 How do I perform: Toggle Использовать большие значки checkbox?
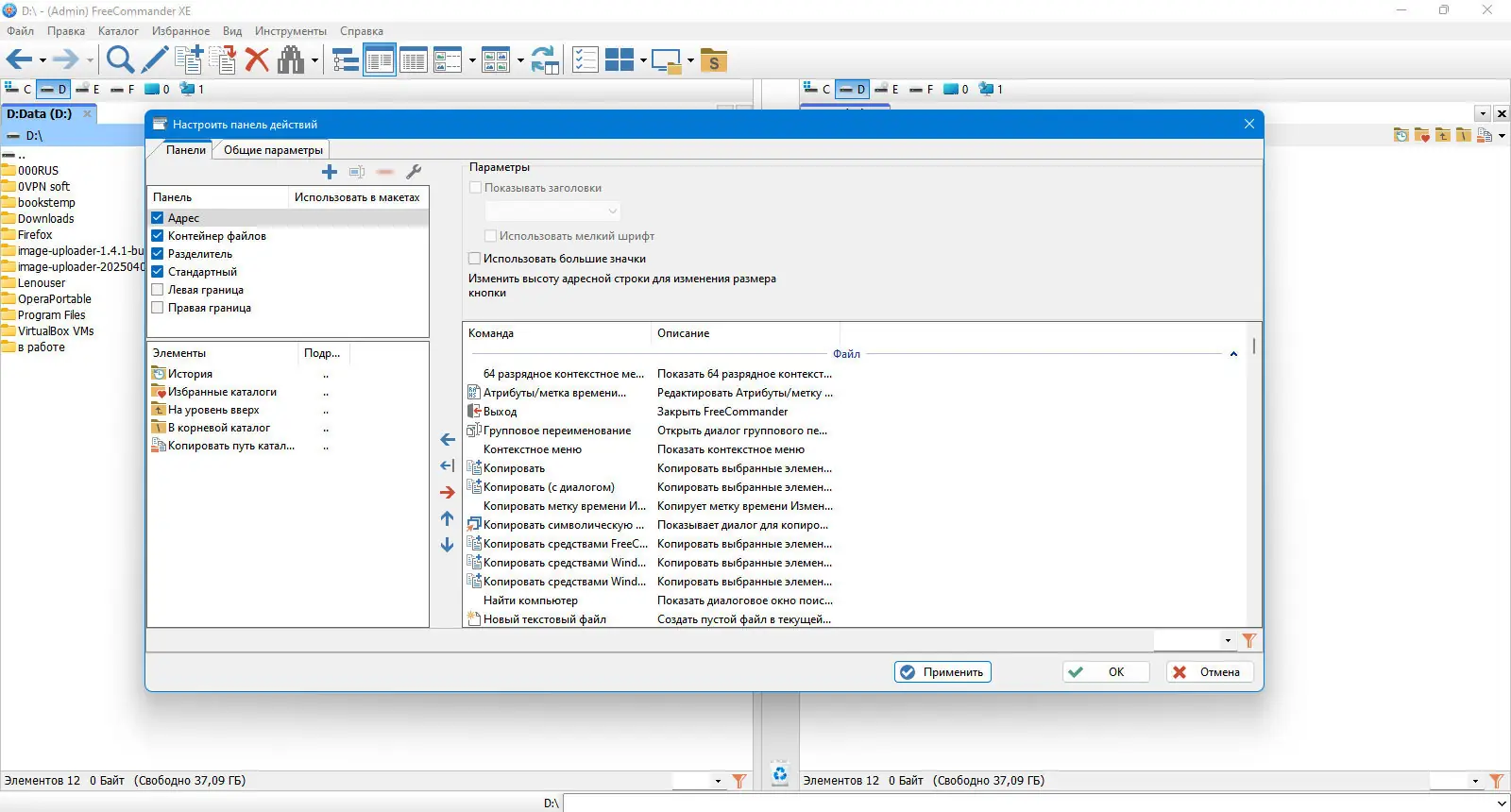point(475,259)
